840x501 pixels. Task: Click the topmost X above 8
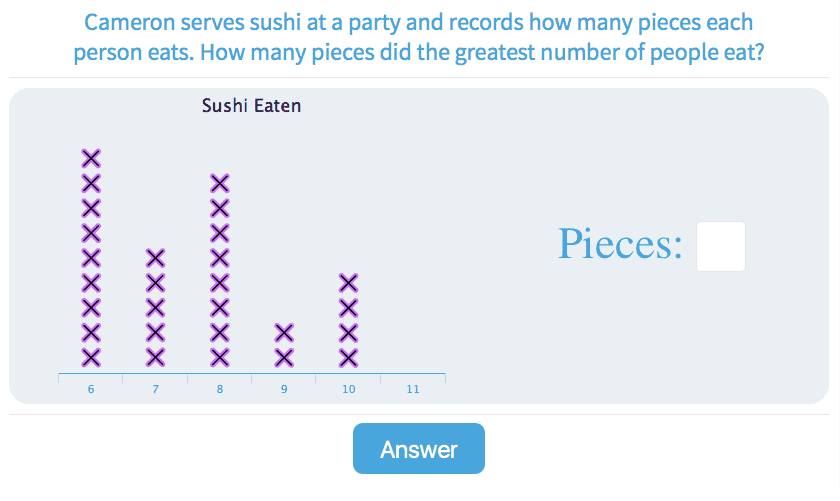pyautogui.click(x=220, y=183)
